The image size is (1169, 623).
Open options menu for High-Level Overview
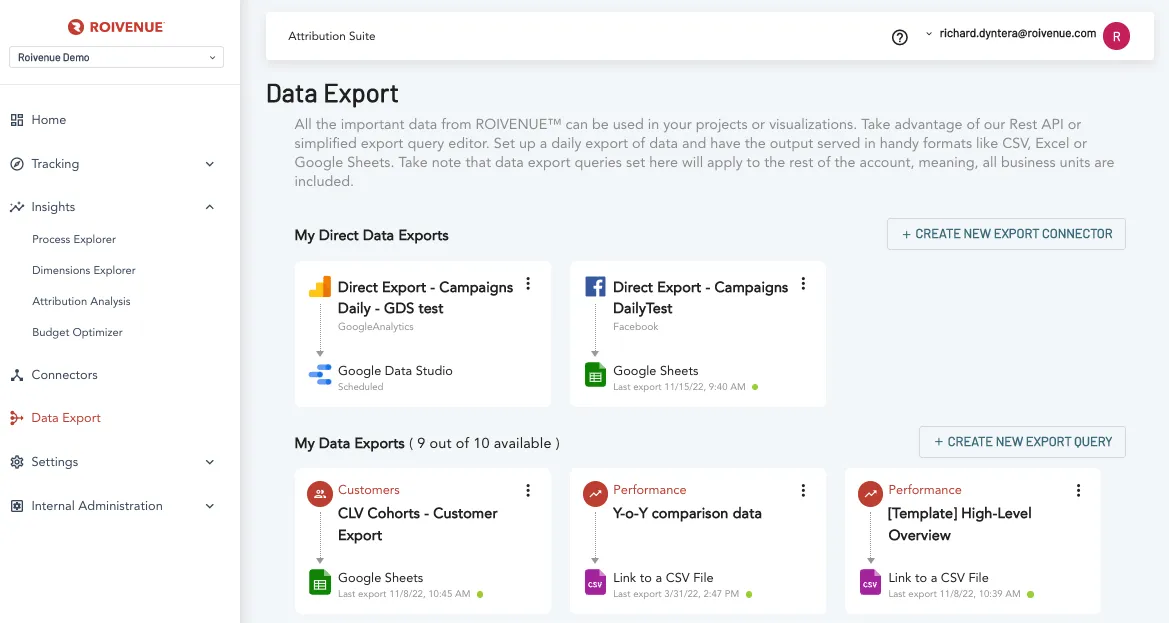(x=1078, y=490)
